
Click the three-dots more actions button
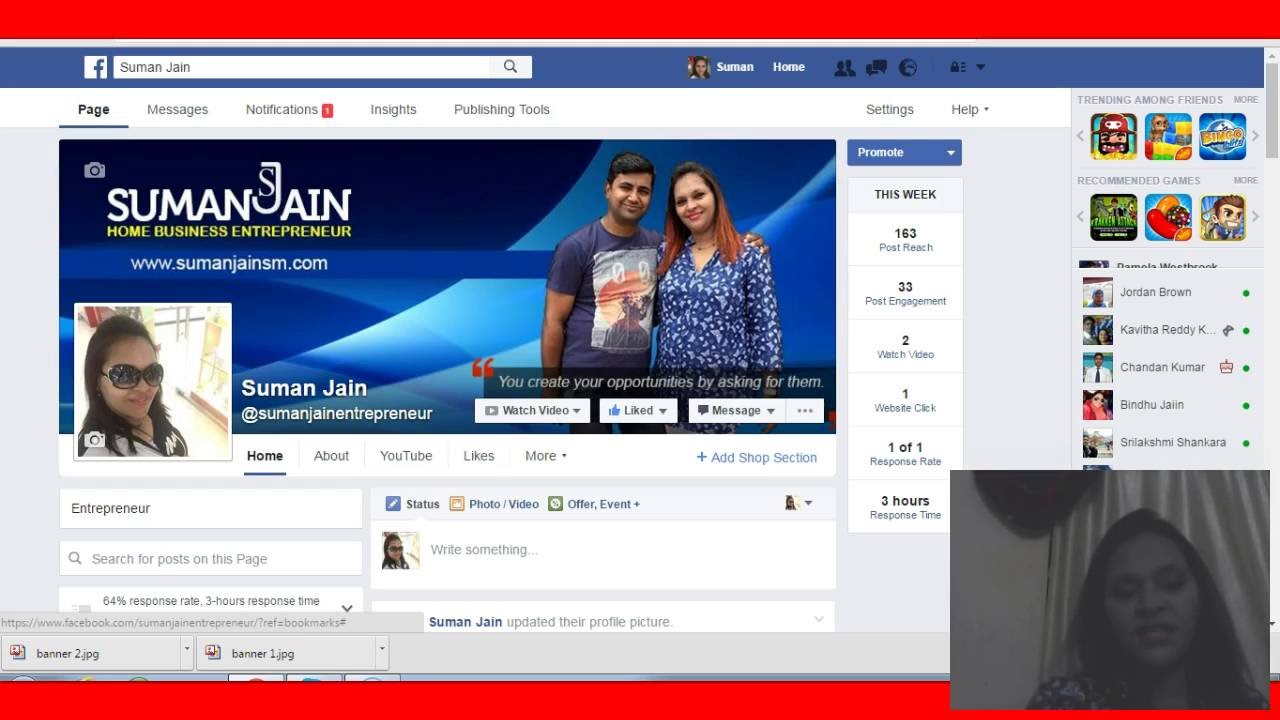click(805, 410)
